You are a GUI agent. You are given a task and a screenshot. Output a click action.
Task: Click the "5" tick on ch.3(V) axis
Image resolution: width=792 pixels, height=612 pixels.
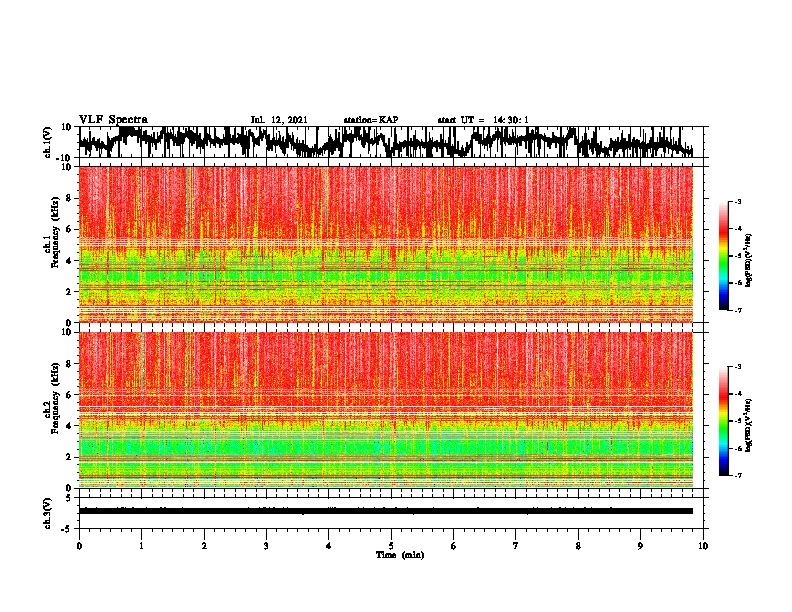(x=69, y=498)
